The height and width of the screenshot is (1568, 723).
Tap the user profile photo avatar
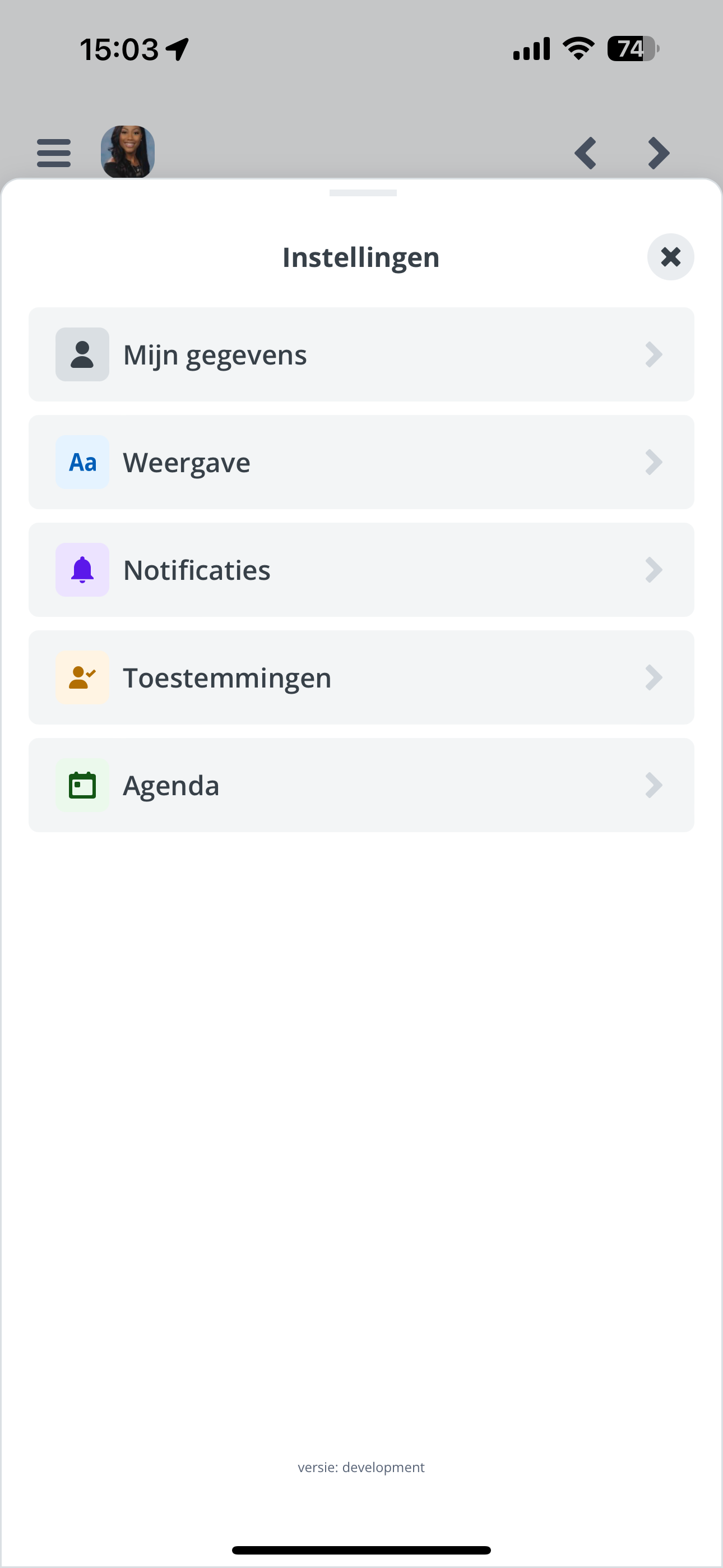128,151
